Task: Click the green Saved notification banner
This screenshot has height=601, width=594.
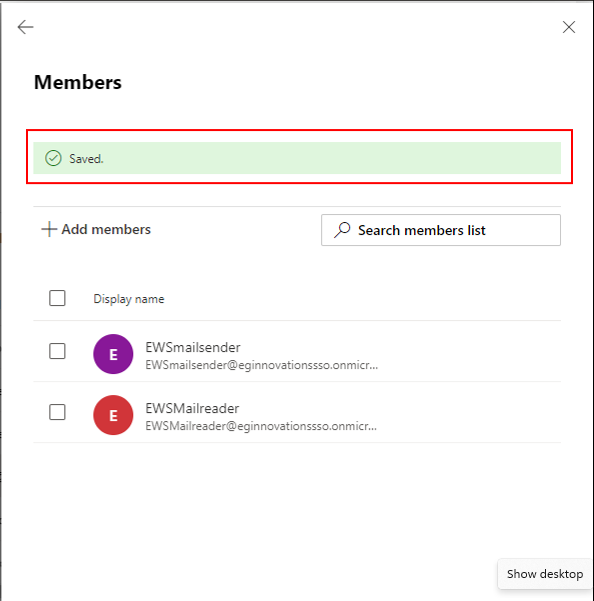Action: (297, 158)
